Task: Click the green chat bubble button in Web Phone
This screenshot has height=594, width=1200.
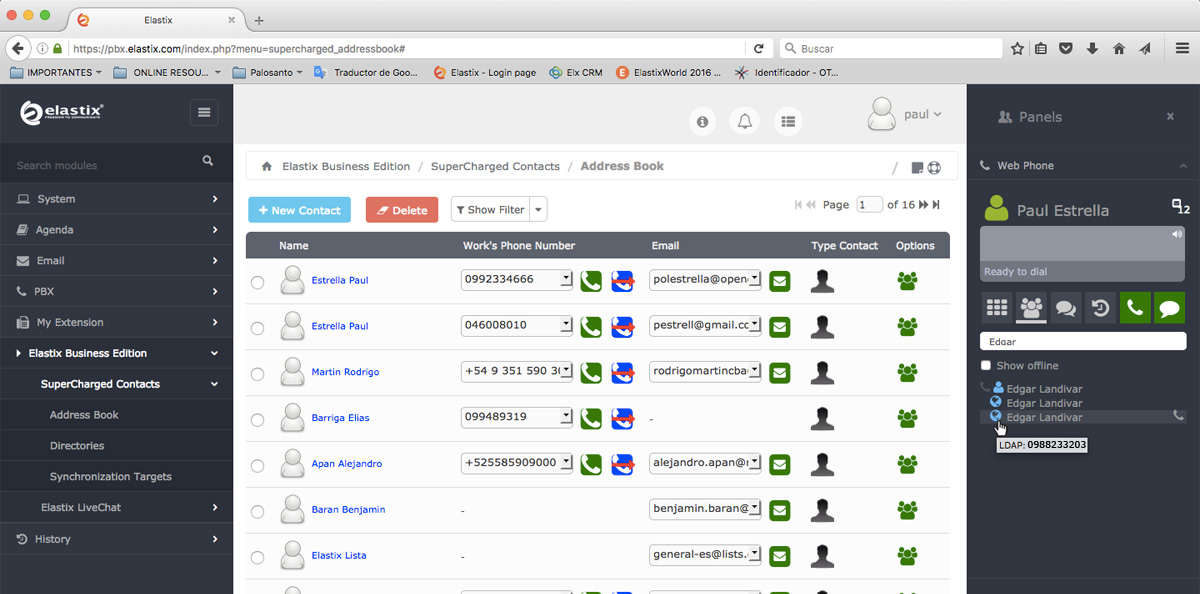Action: click(x=1169, y=308)
